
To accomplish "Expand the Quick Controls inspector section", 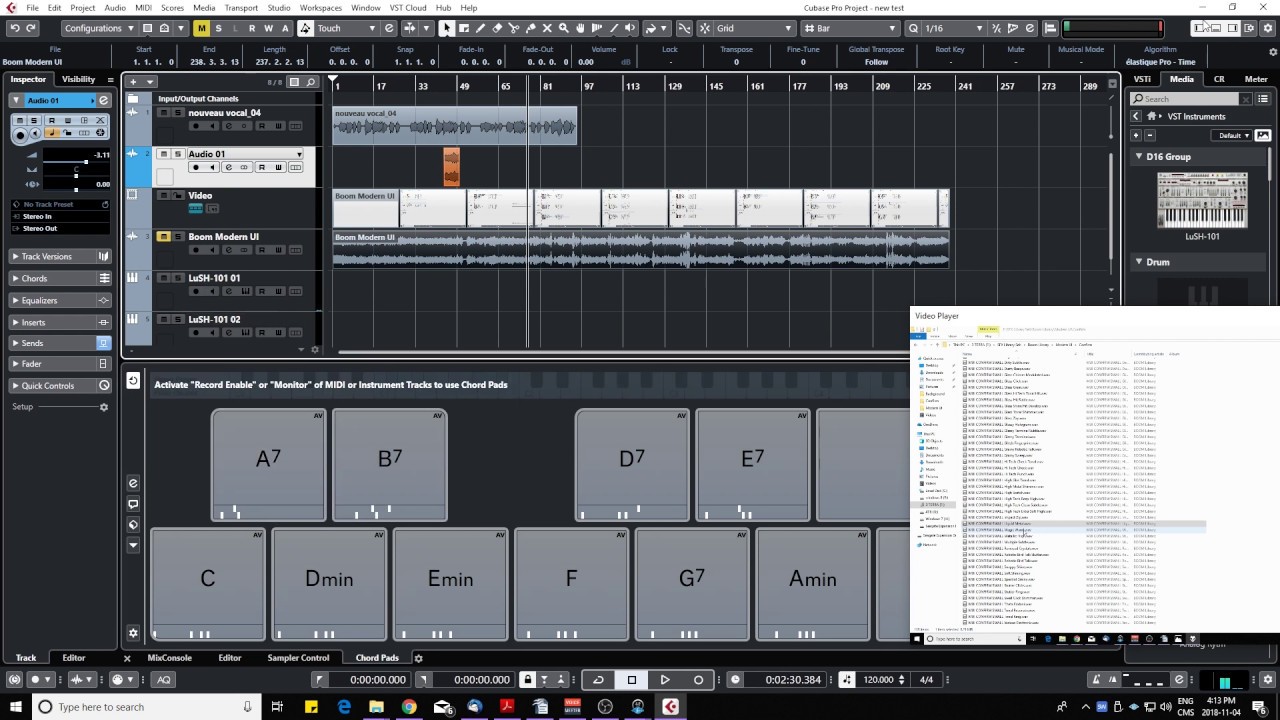I will [x=60, y=386].
